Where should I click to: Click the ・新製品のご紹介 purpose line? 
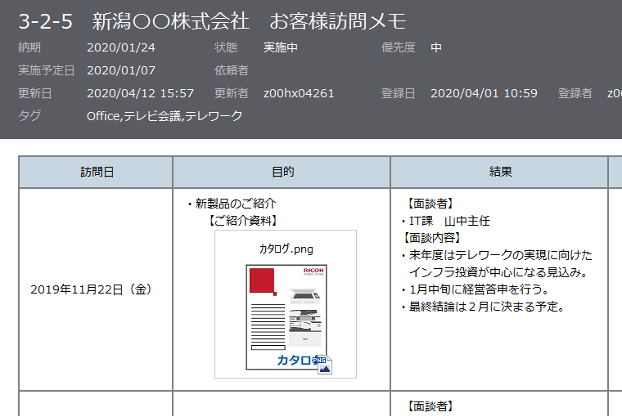click(x=231, y=204)
